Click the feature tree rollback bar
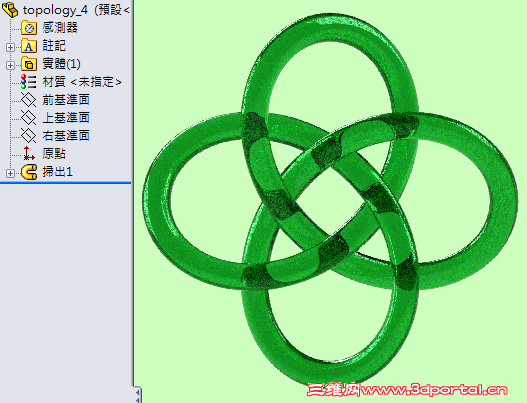The width and height of the screenshot is (527, 403). coord(65,183)
